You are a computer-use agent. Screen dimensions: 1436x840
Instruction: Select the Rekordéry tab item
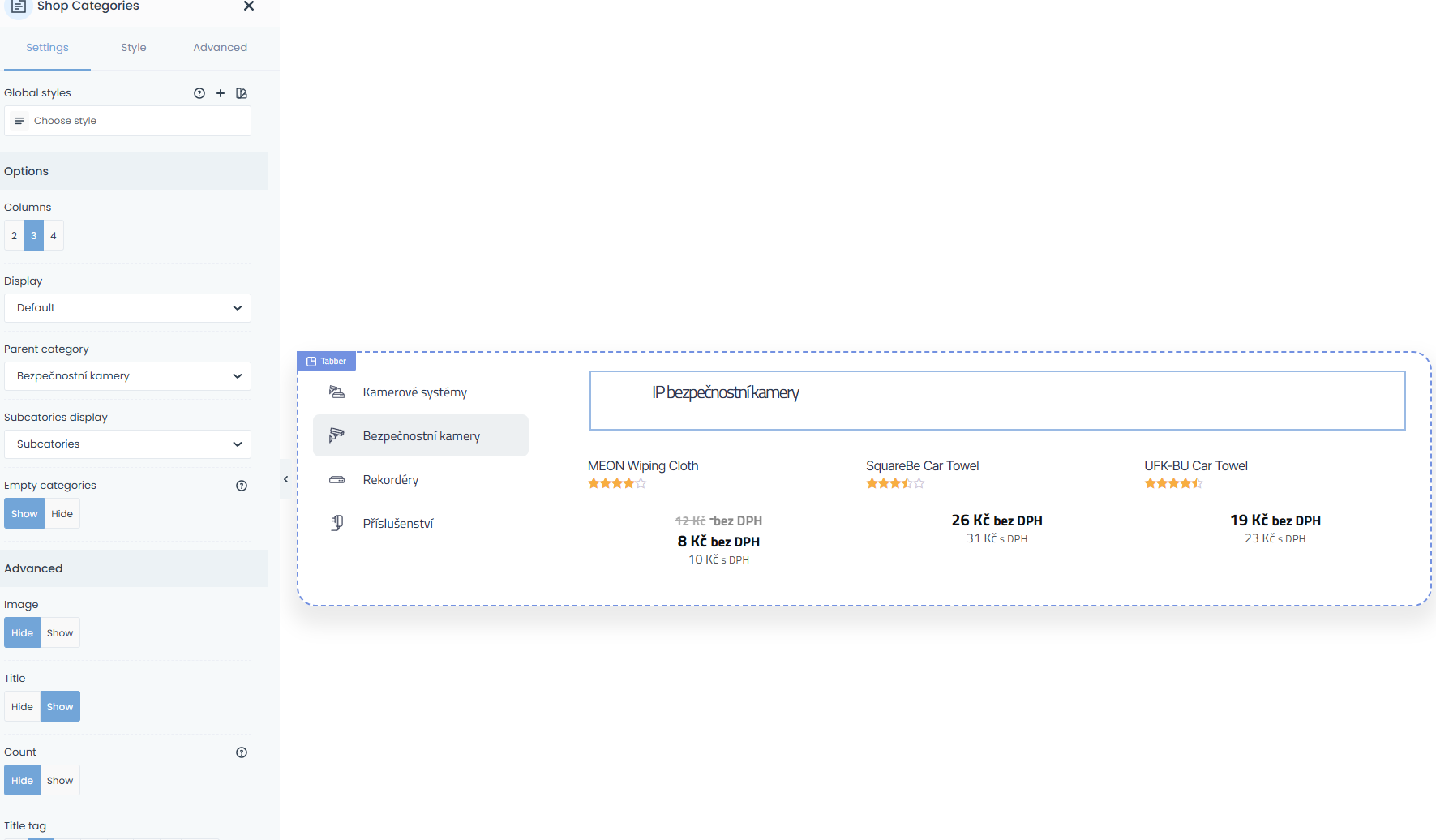coord(391,480)
